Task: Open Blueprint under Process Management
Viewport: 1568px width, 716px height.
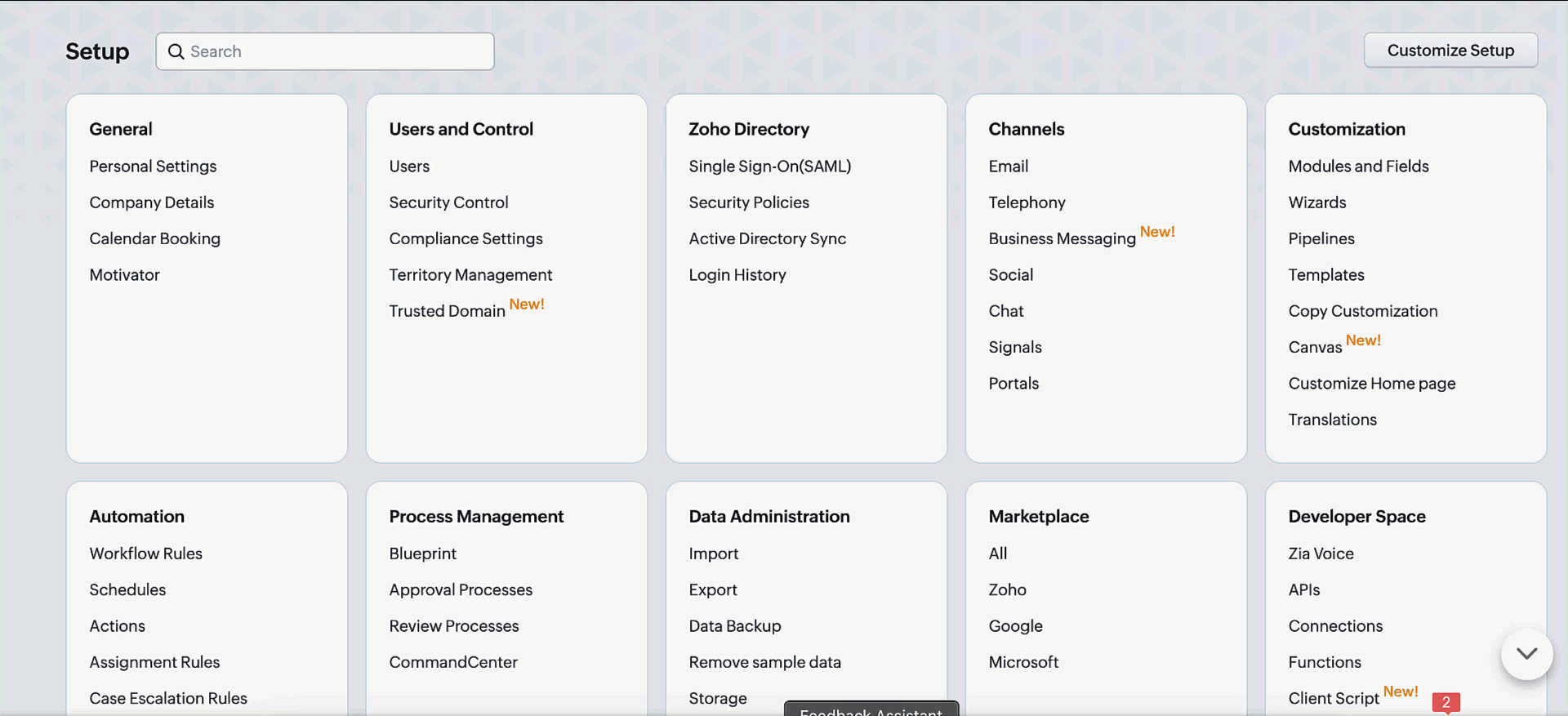Action: pos(422,554)
